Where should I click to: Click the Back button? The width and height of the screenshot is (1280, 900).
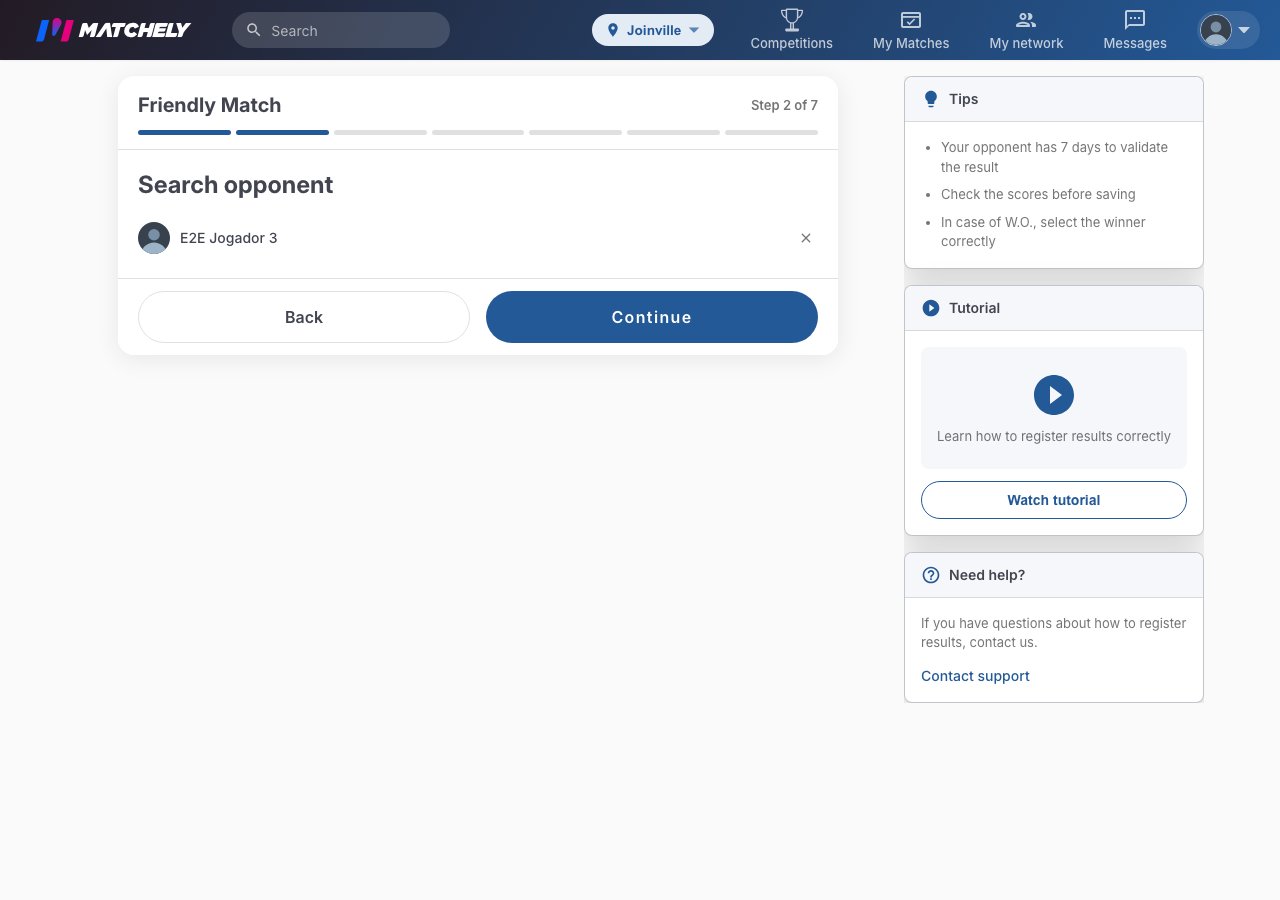tap(304, 317)
